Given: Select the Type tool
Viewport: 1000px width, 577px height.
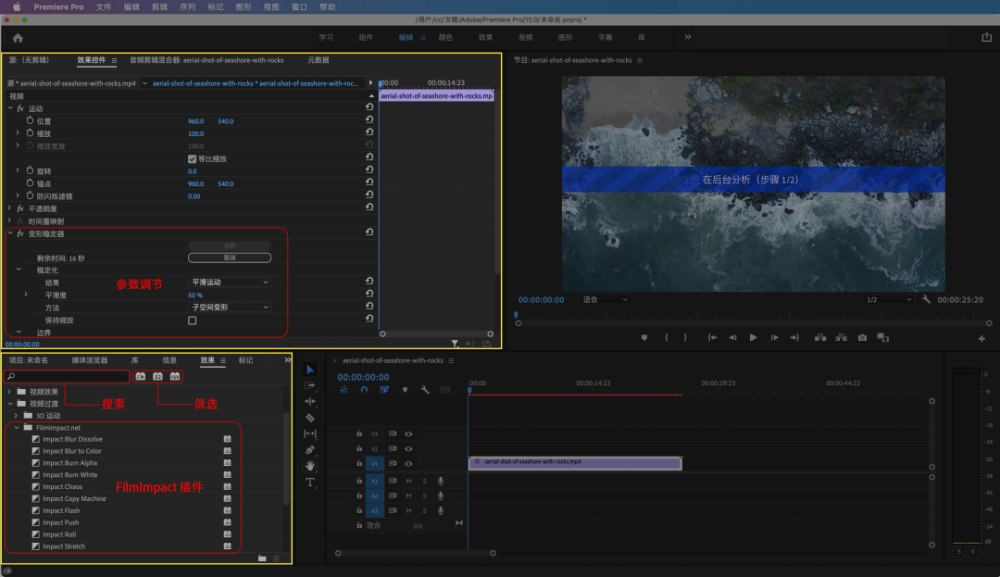Looking at the screenshot, I should (x=310, y=482).
